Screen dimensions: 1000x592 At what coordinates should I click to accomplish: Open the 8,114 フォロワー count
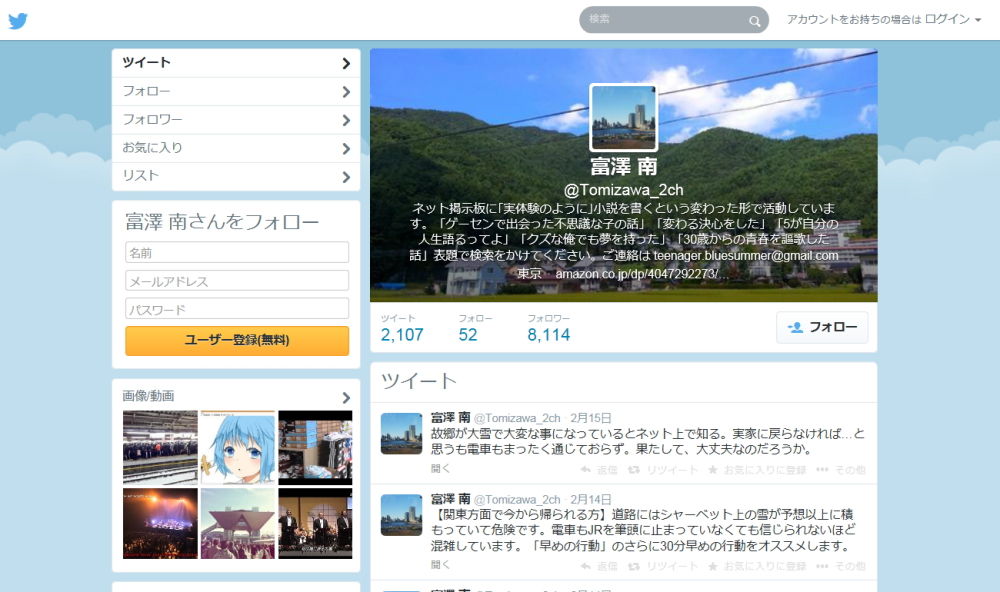[x=548, y=329]
